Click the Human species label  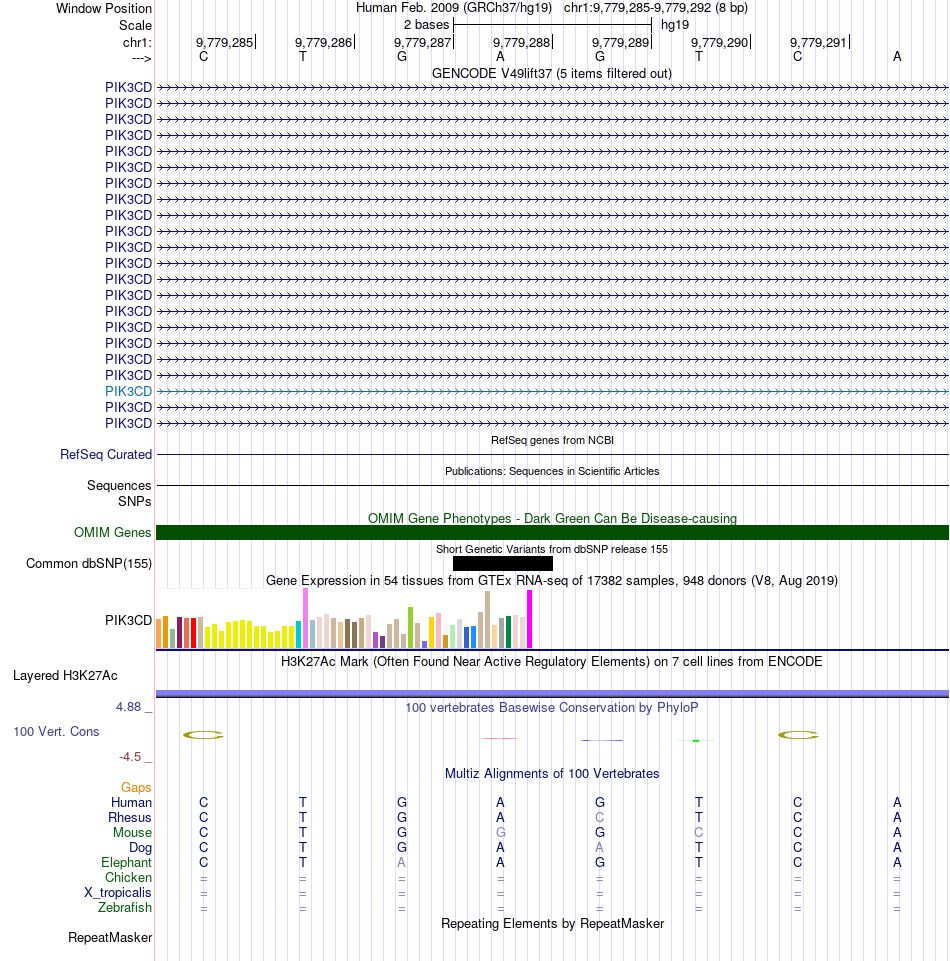pyautogui.click(x=131, y=802)
